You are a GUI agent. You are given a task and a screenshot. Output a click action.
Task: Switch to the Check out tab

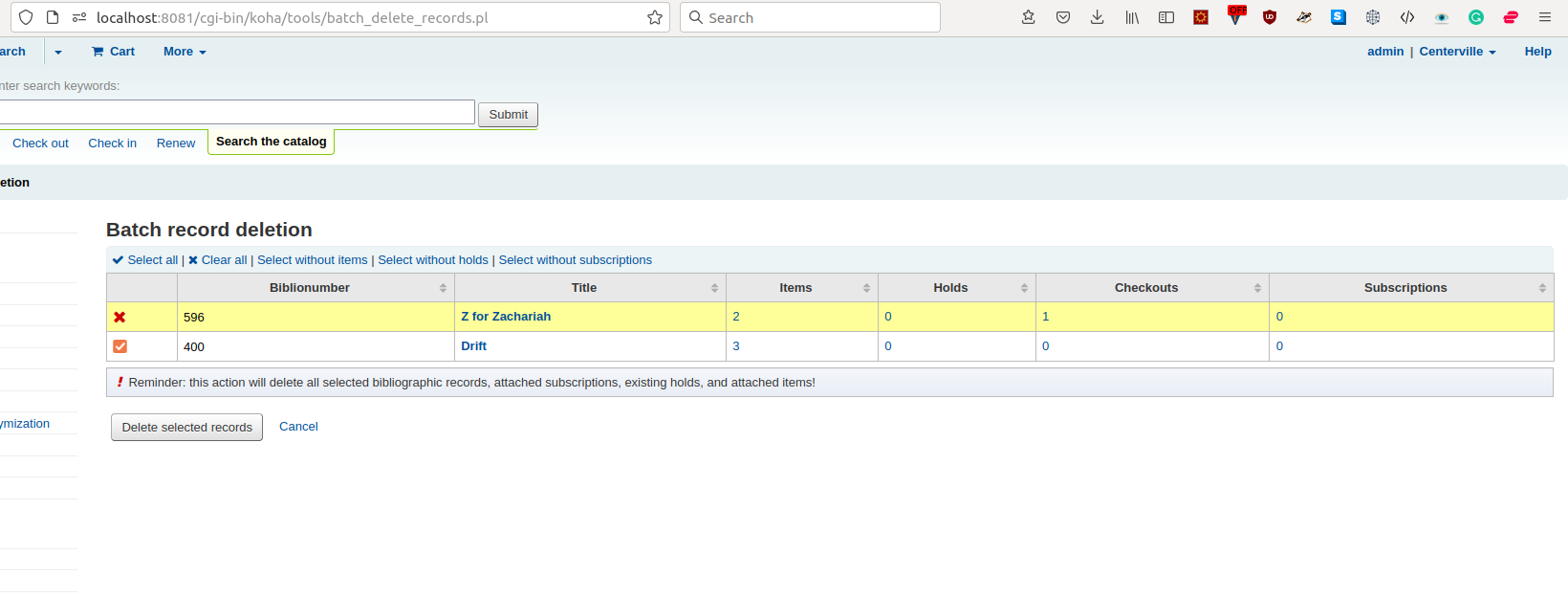[x=40, y=144]
